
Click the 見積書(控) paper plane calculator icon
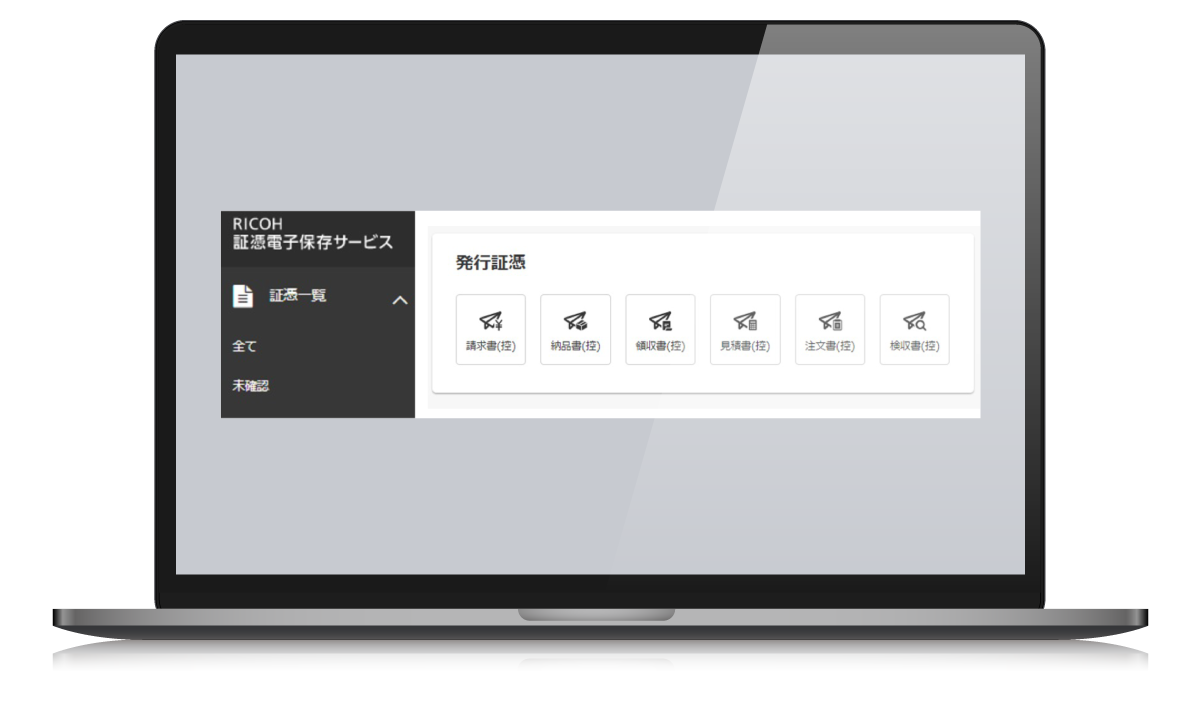coord(745,321)
